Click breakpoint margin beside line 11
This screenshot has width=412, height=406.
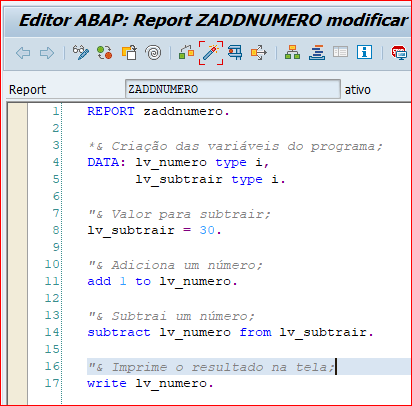click(x=17, y=281)
